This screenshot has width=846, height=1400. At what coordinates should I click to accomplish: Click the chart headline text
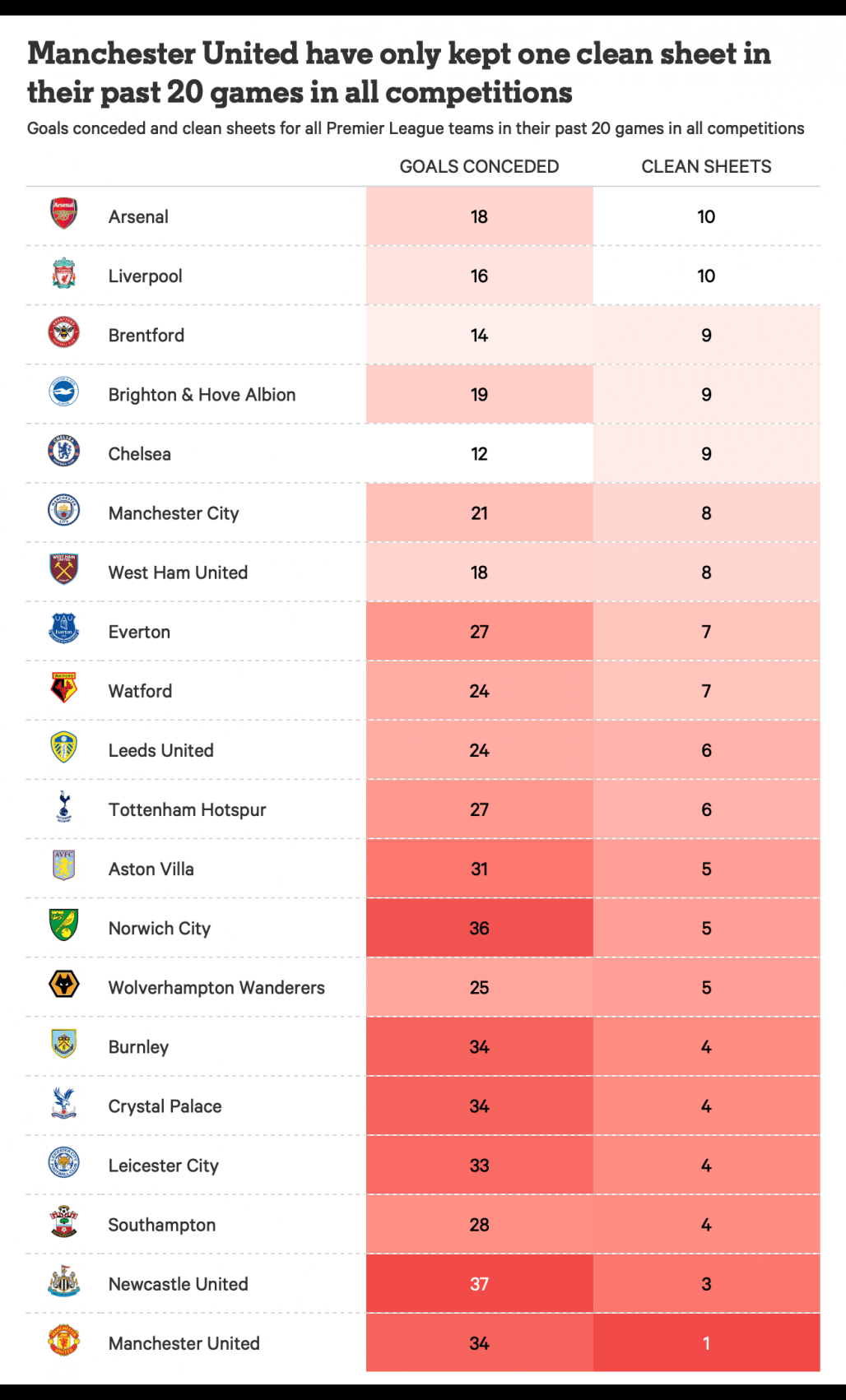[x=399, y=72]
